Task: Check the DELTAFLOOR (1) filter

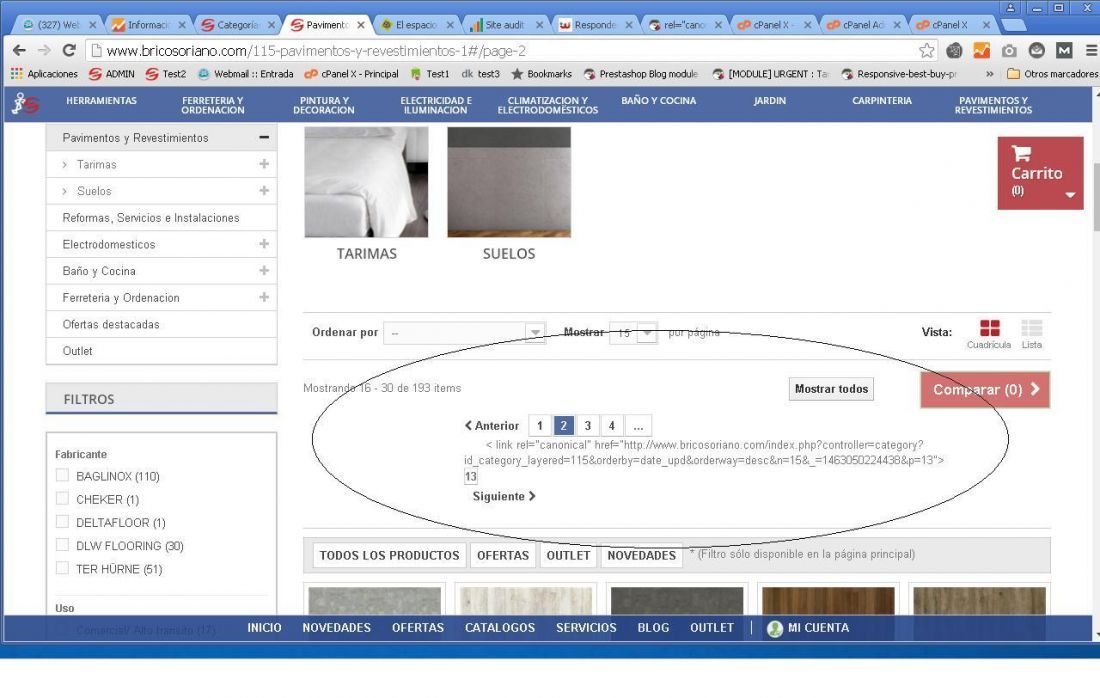Action: [62, 522]
